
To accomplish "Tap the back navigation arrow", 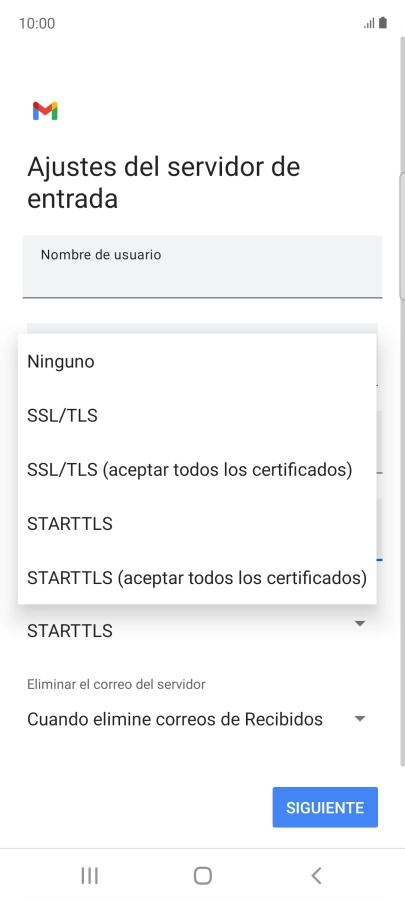I will click(x=316, y=876).
